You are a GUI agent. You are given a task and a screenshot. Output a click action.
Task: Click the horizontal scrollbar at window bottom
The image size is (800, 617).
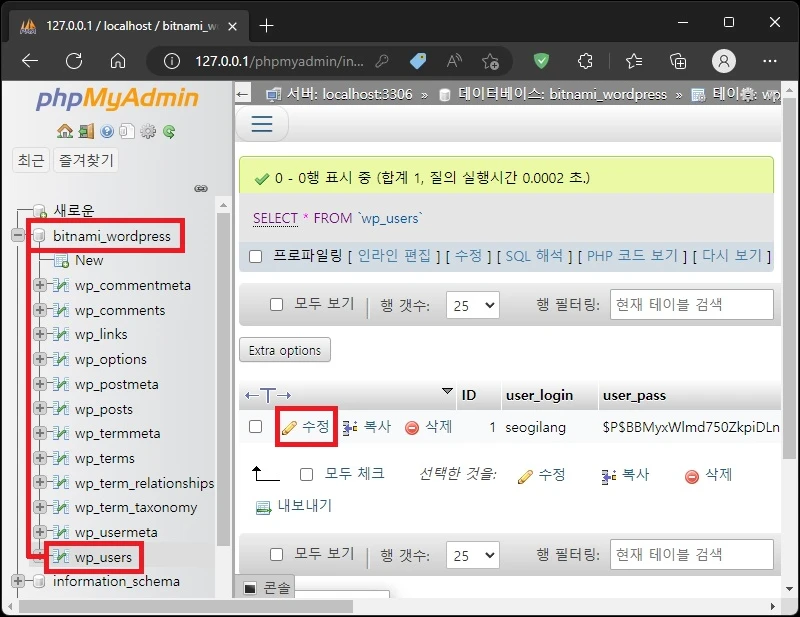tap(186, 606)
